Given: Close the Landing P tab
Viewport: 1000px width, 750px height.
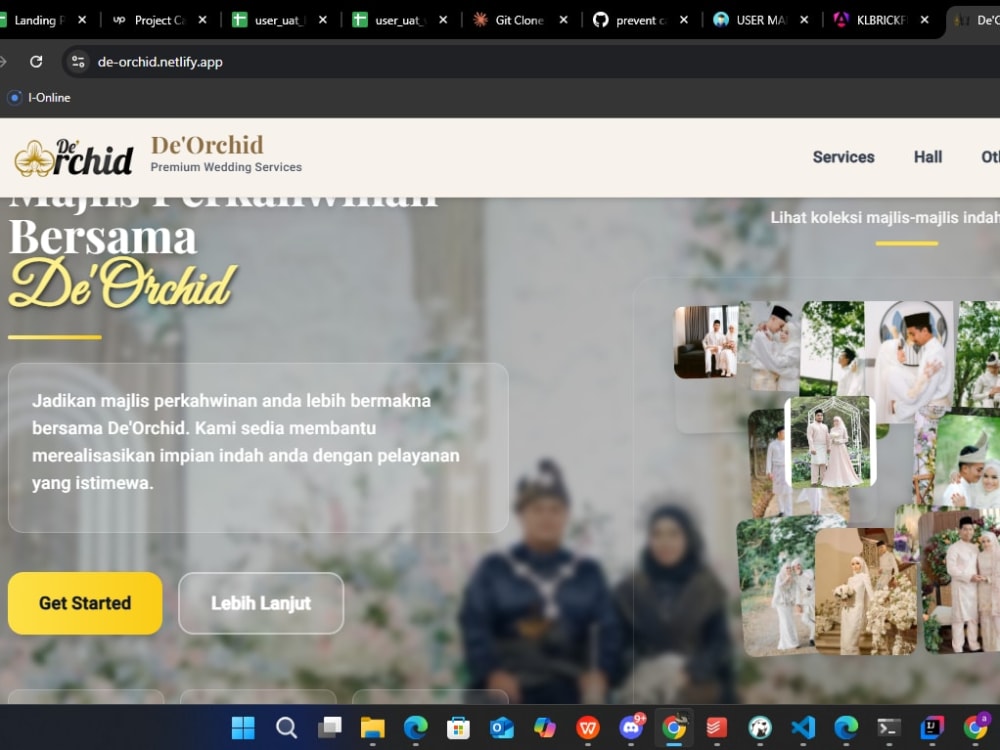Looking at the screenshot, I should click(x=82, y=20).
